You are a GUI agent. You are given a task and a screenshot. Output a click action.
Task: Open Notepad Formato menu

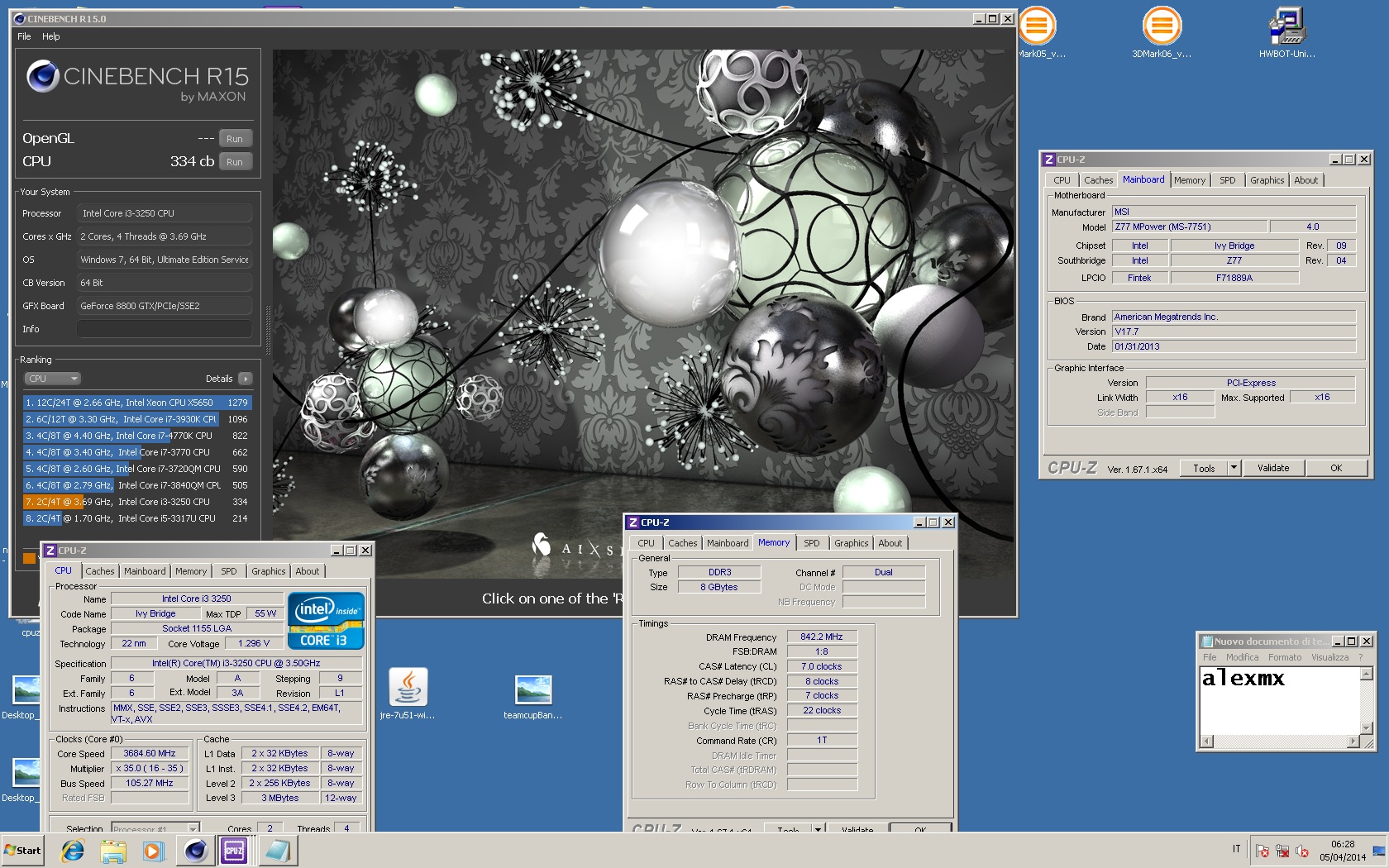[1285, 657]
